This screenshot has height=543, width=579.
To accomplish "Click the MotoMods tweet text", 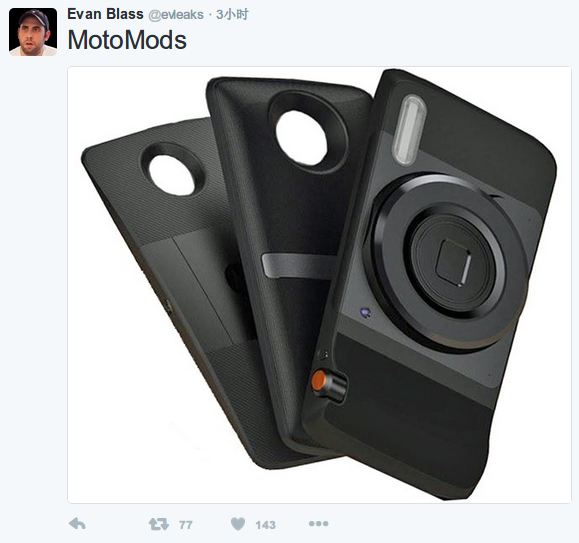I will click(127, 39).
